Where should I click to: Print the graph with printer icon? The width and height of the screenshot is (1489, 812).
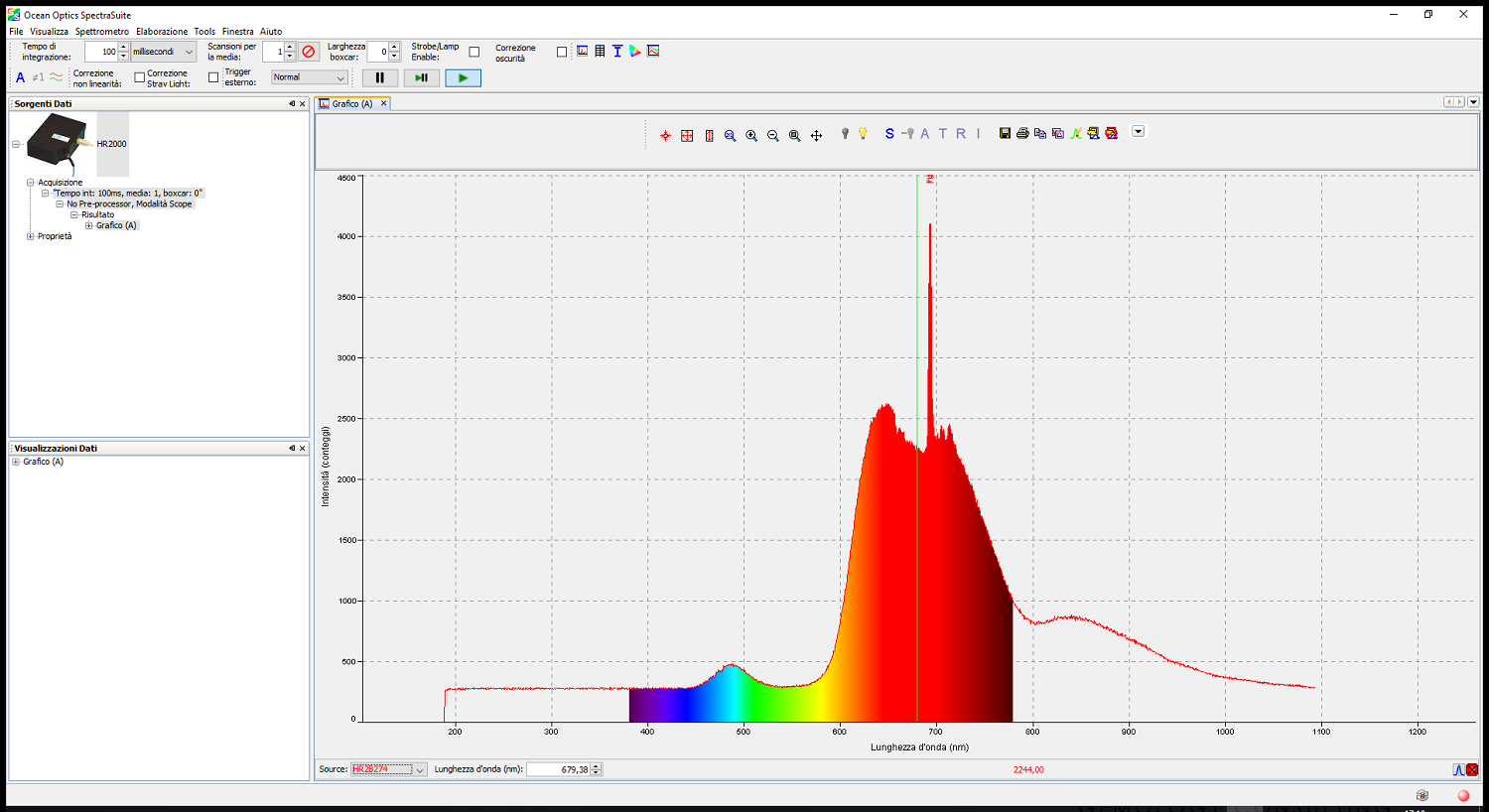[1022, 133]
